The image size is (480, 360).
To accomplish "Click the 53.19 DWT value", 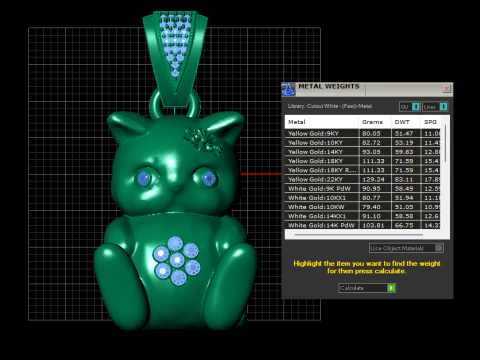I will [404, 143].
